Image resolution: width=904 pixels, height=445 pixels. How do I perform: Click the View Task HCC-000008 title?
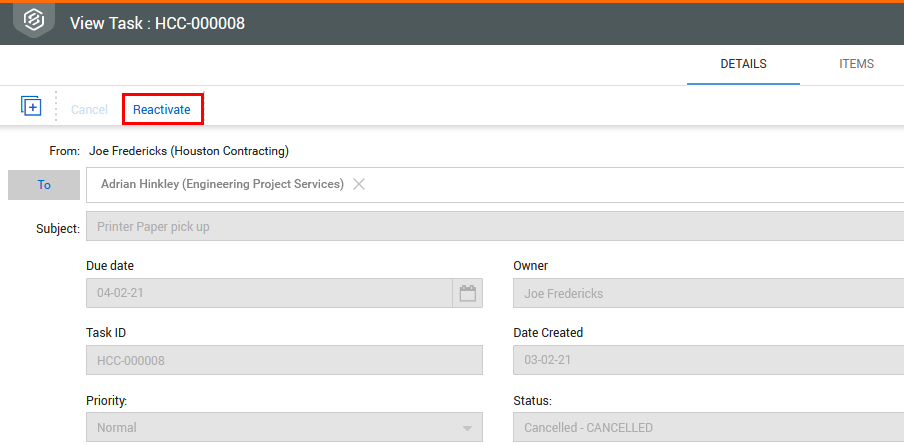coord(157,23)
